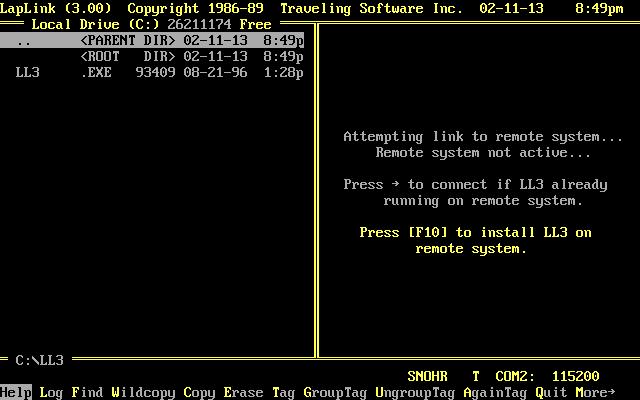
Task: Click the Attempting link to remote system text
Action: 483,136
